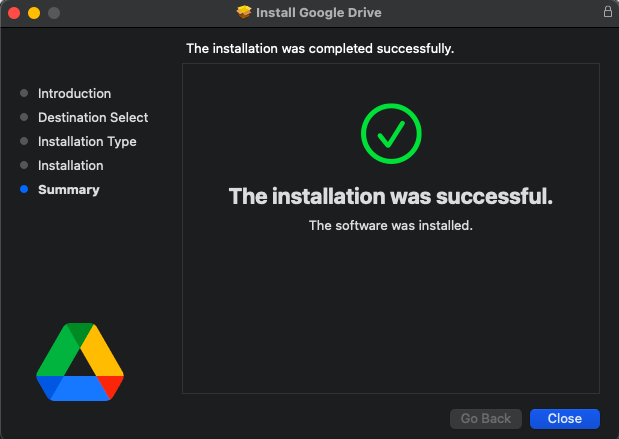Viewport: 619px width, 439px height.
Task: Click the 'The installation was successful.' heading
Action: (391, 196)
